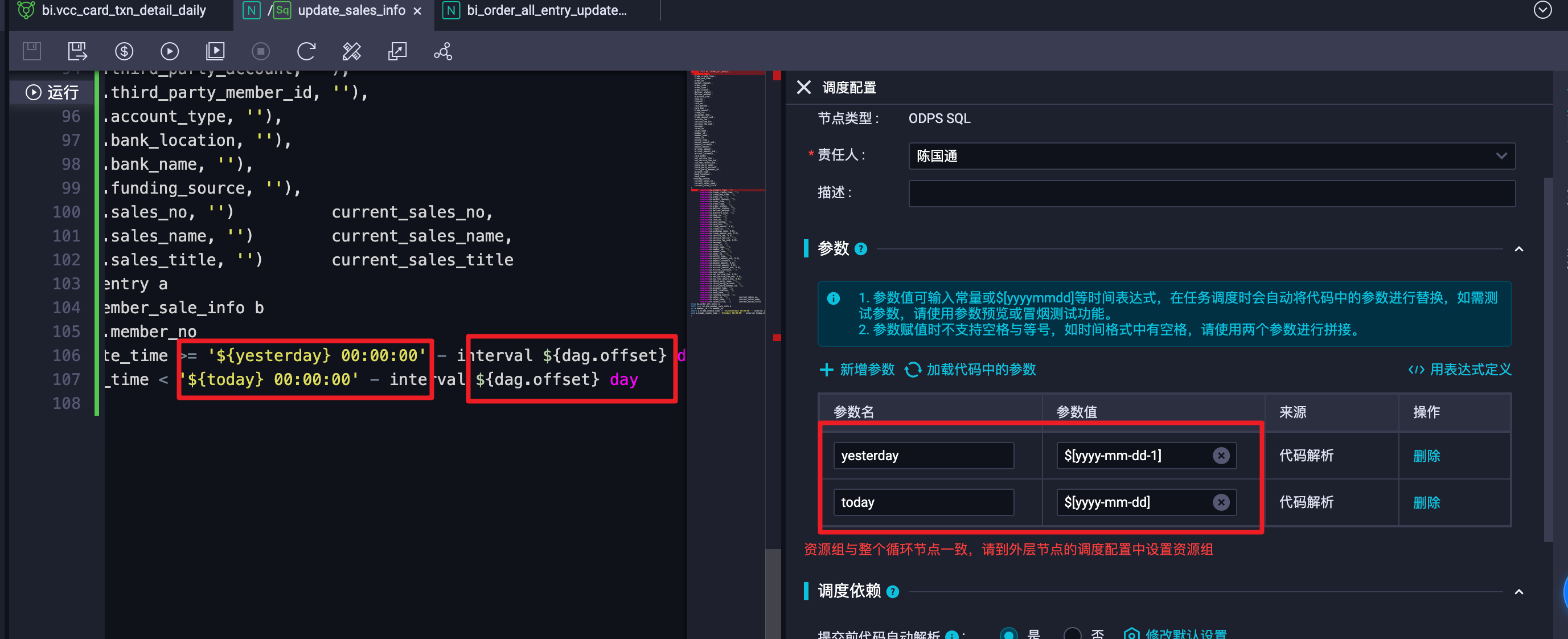The image size is (1568, 639).
Task: Click 加载代码中的参数 link
Action: [x=970, y=369]
